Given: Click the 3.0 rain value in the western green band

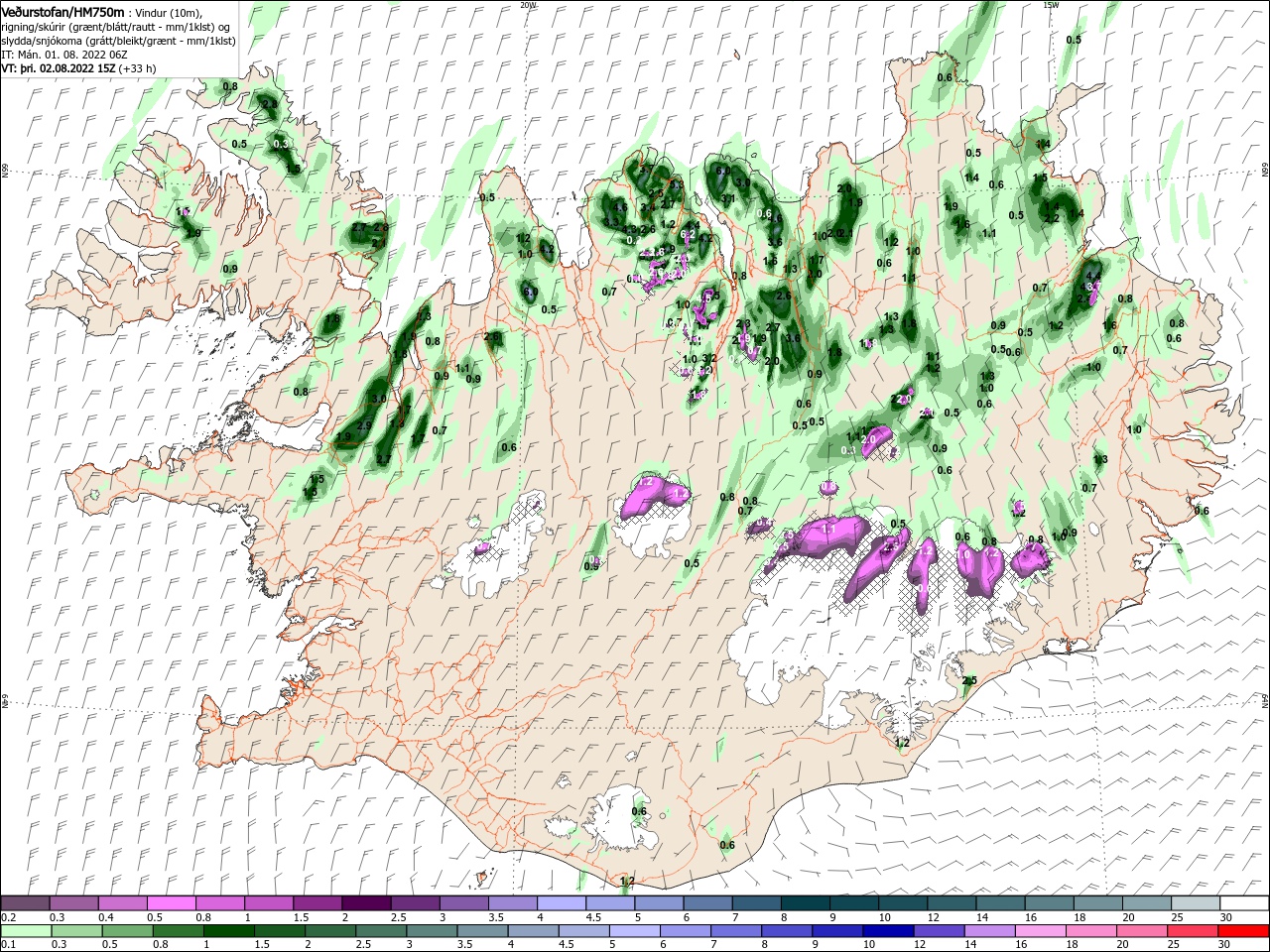Looking at the screenshot, I should click(378, 399).
